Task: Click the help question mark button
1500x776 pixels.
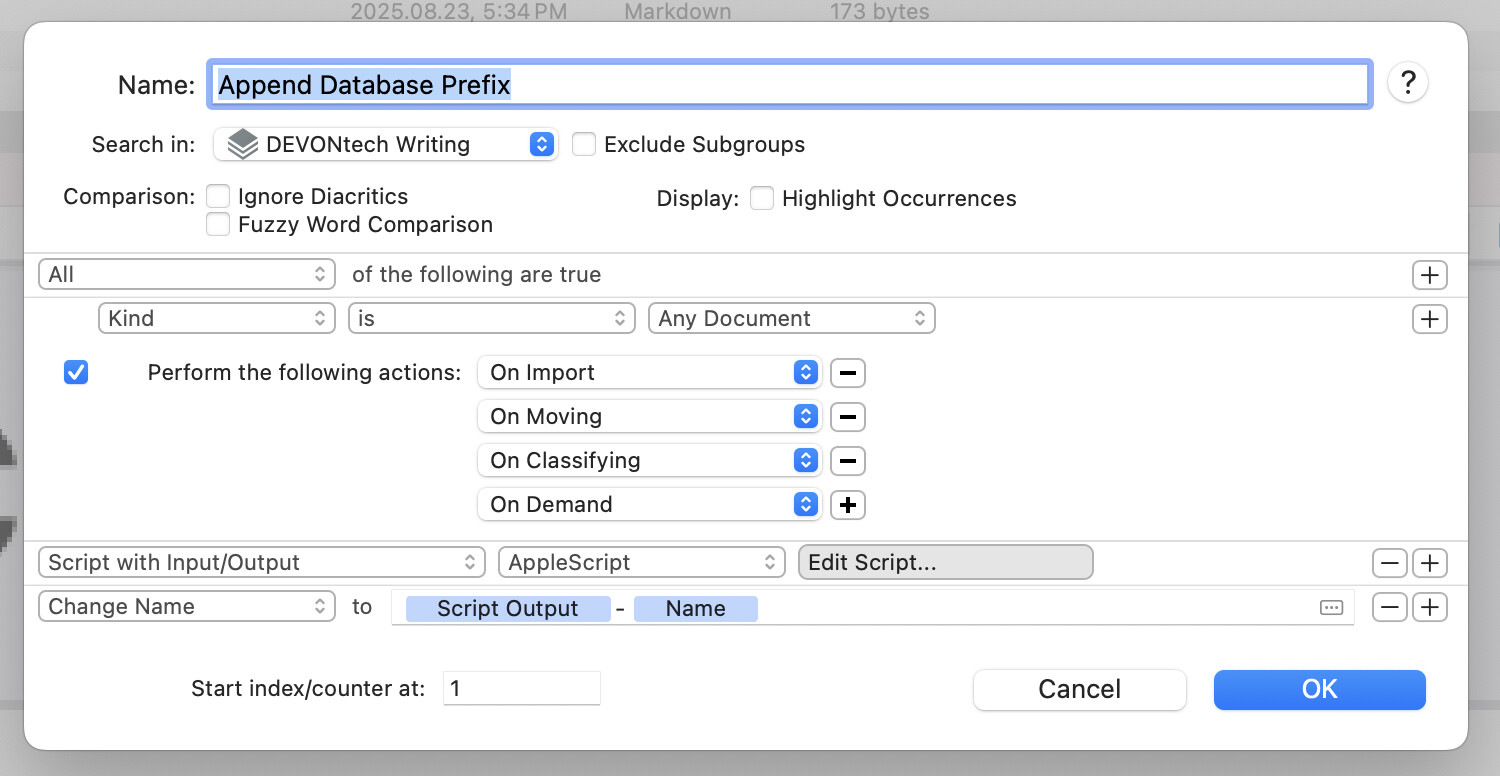Action: coord(1407,83)
